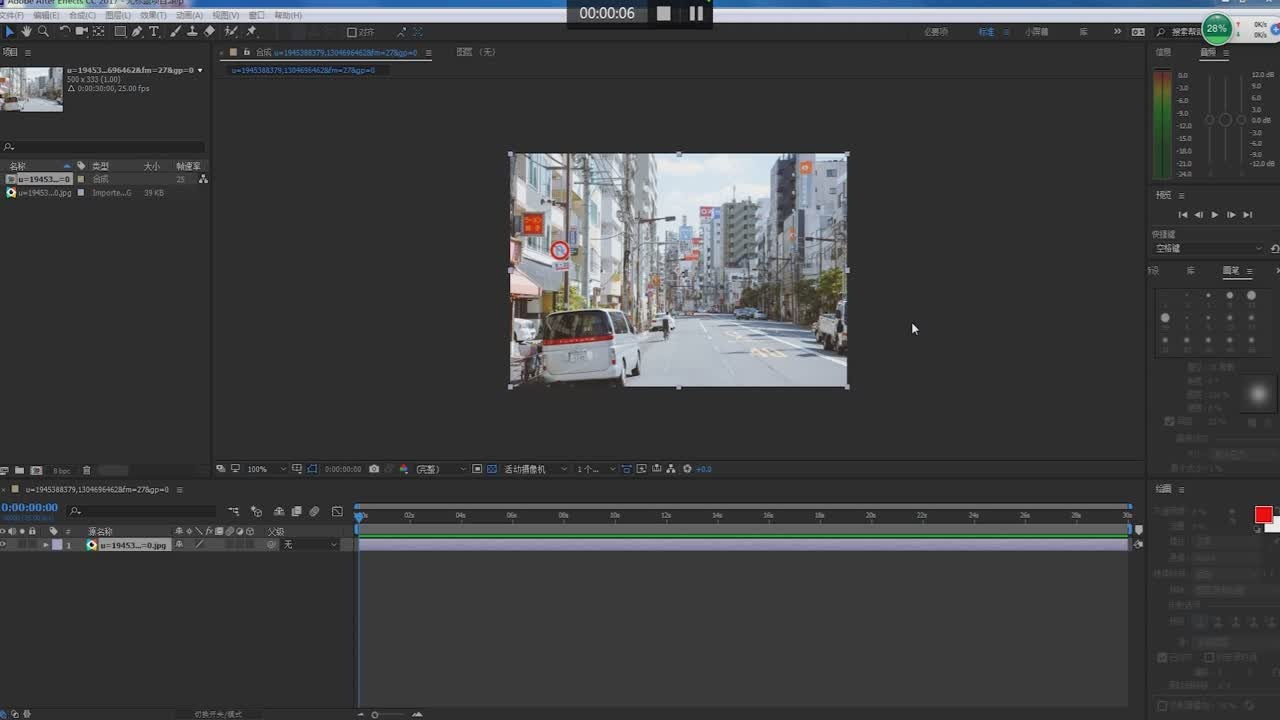Open the 效果(T) menu
This screenshot has height=720, width=1280.
pyautogui.click(x=153, y=16)
